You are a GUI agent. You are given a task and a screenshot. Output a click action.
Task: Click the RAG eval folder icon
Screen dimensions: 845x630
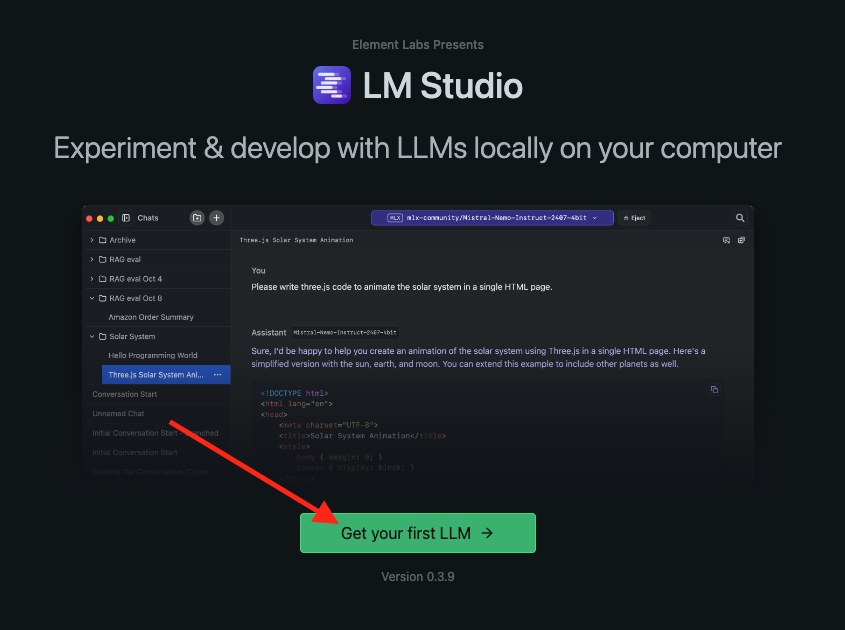(102, 259)
